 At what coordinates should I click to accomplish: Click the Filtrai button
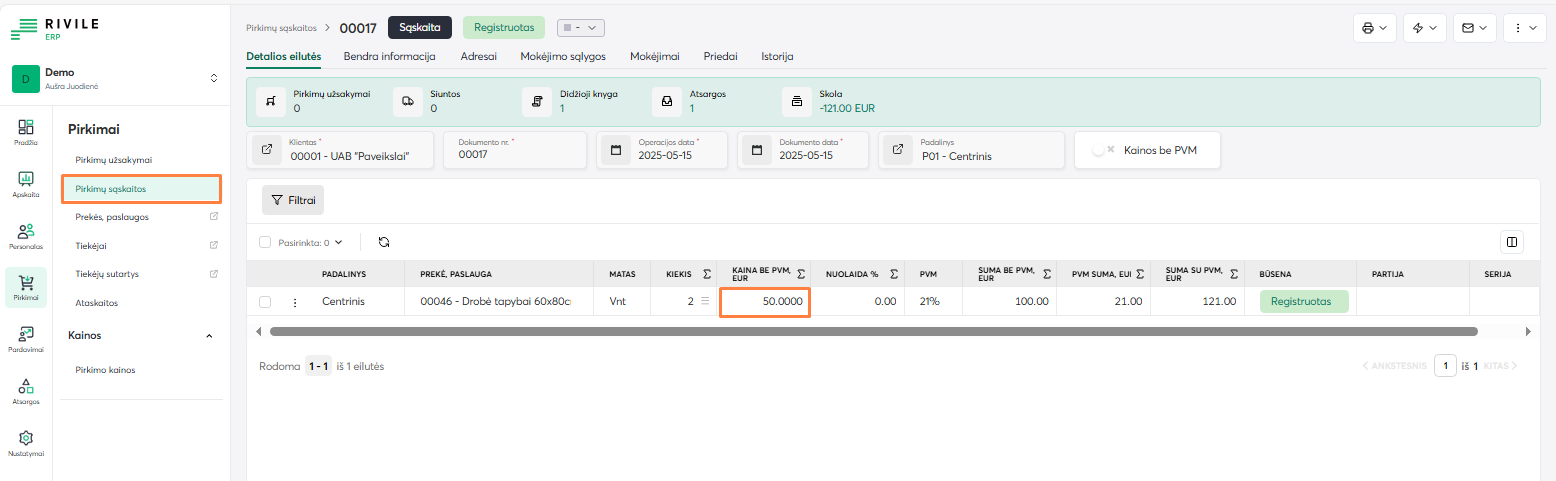coord(293,200)
